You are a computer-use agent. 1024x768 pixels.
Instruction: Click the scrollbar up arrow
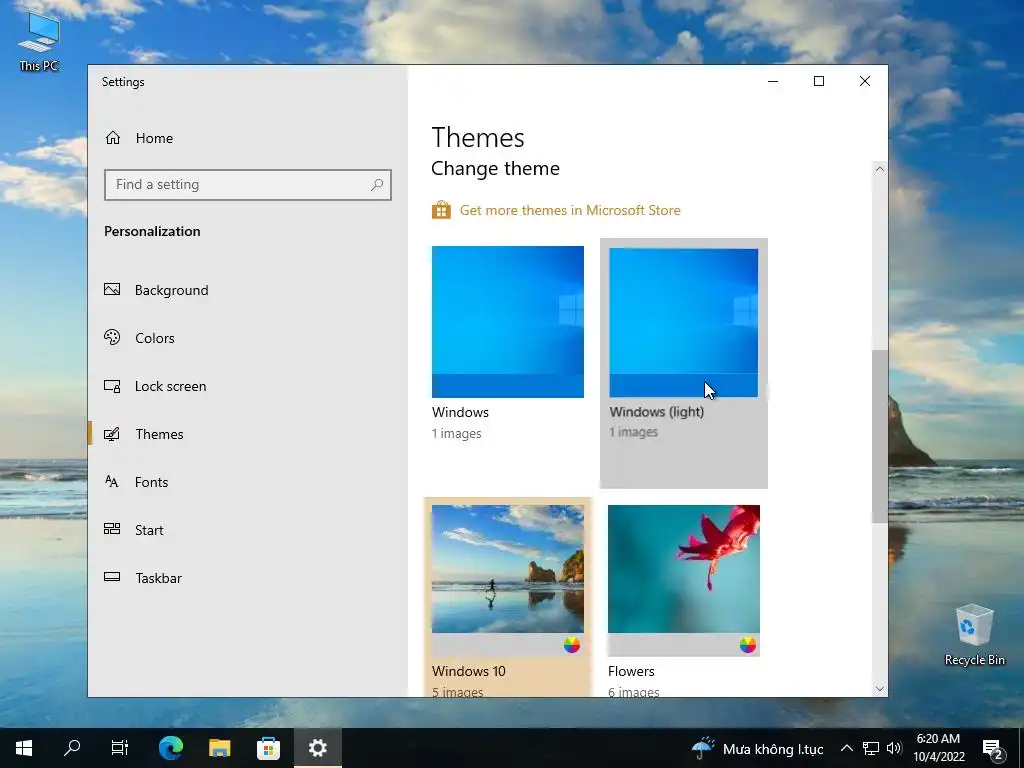coord(880,169)
